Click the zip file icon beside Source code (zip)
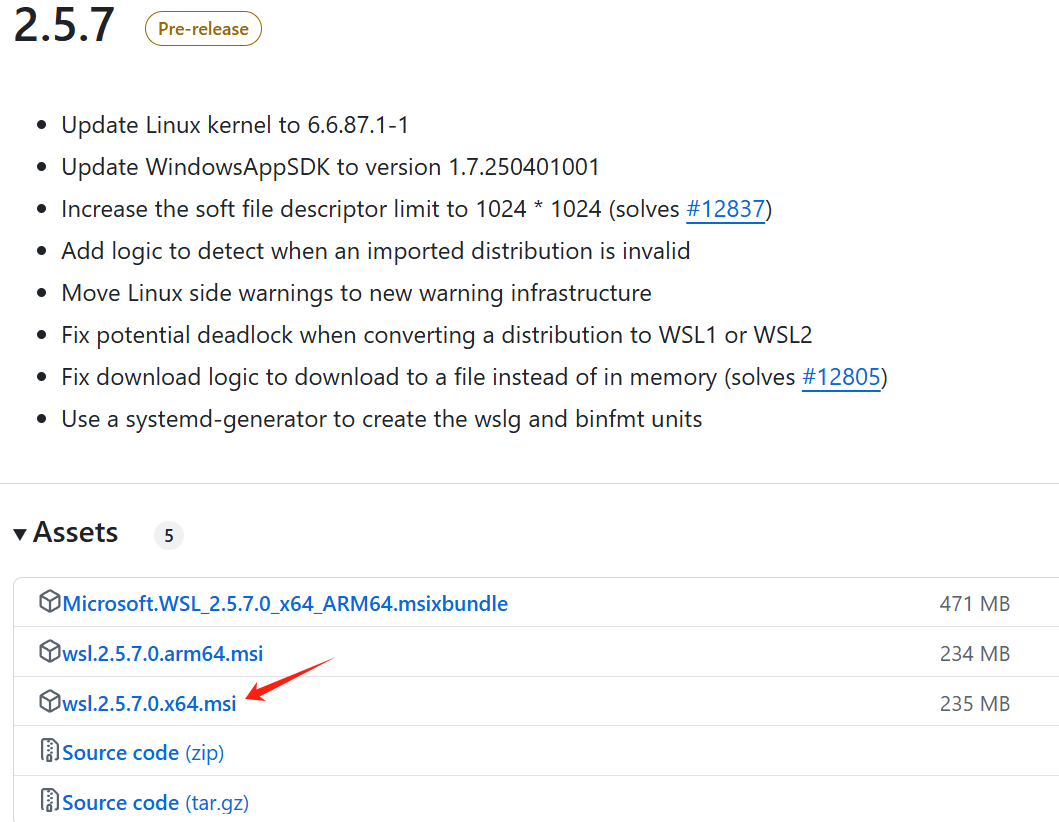 pos(49,751)
